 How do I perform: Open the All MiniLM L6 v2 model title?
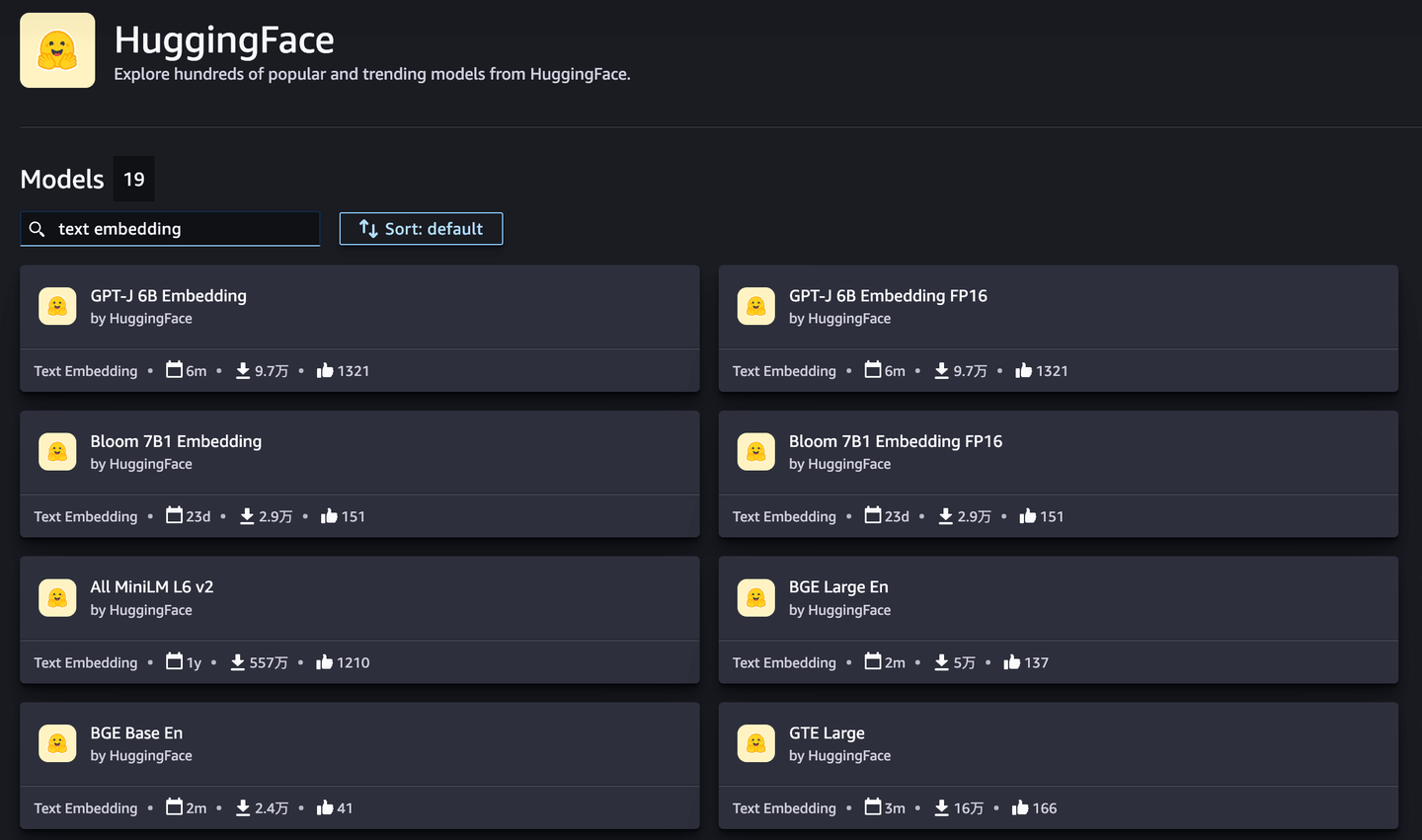pos(152,586)
